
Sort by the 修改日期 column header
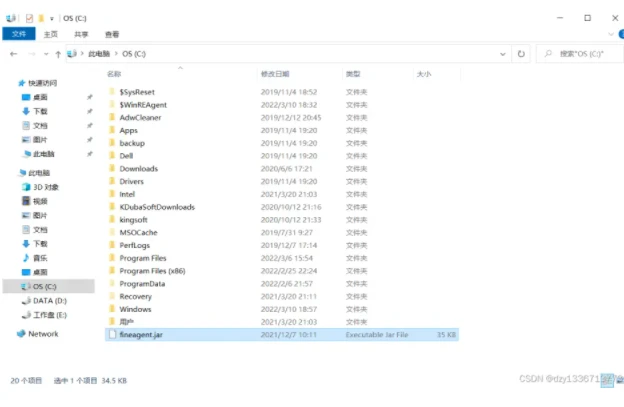point(275,74)
